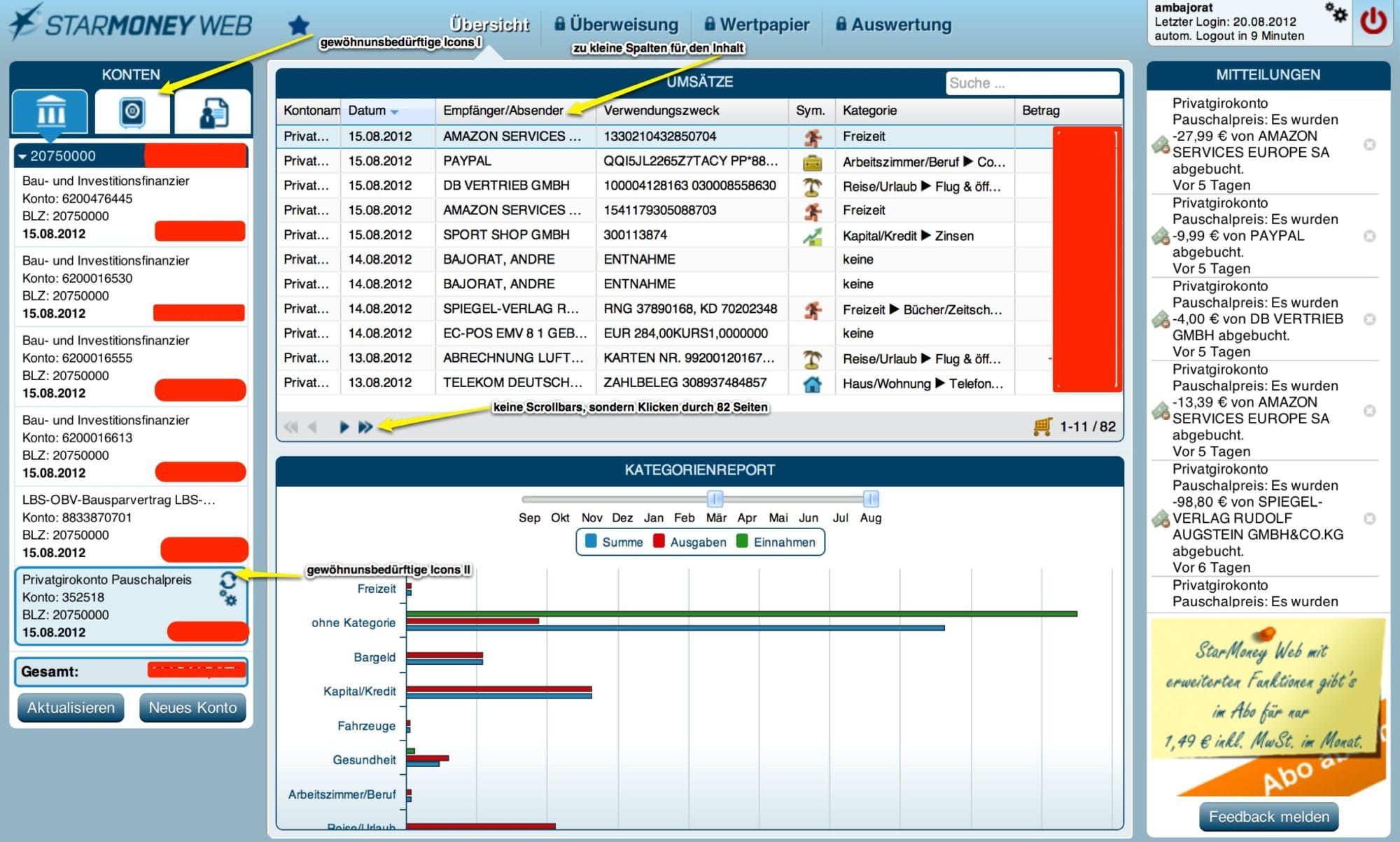Viewport: 1400px width, 842px height.
Task: Click house icon in TELEKOM DEUTSCH row
Action: [x=812, y=384]
